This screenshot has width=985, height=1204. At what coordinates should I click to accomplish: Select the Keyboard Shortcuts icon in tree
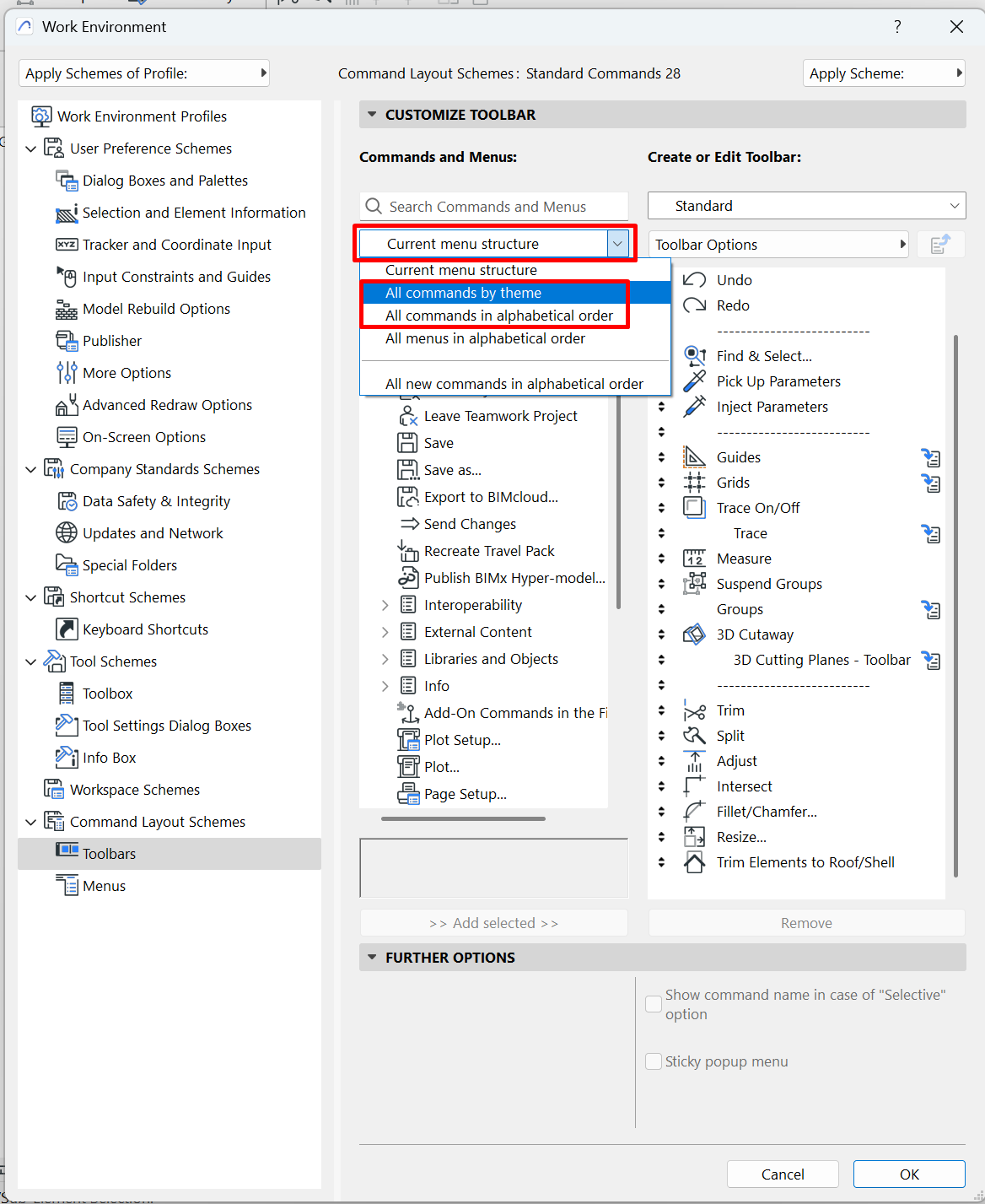coord(67,629)
